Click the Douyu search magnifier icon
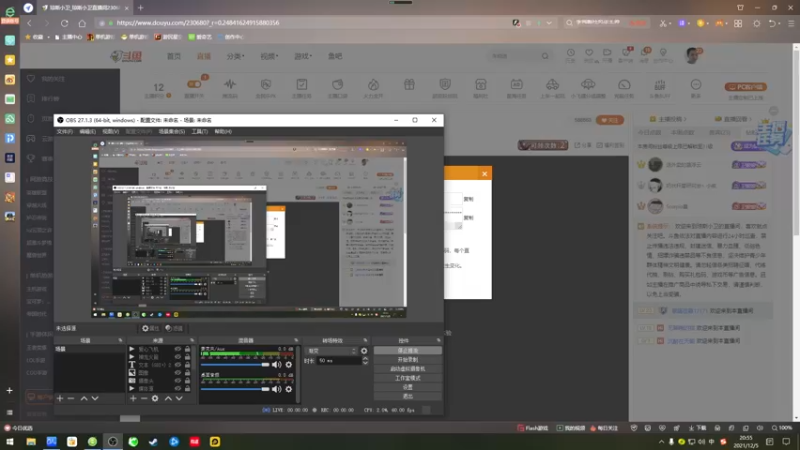 (545, 56)
